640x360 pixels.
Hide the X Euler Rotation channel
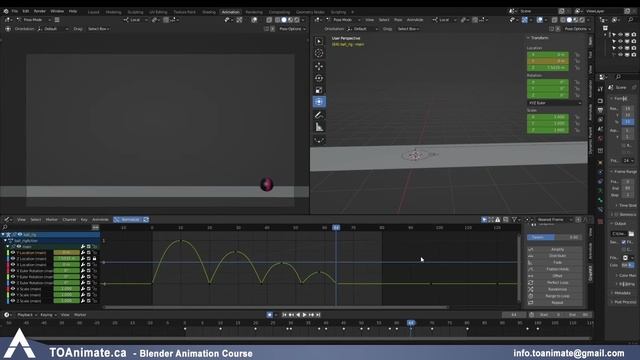coord(13,271)
